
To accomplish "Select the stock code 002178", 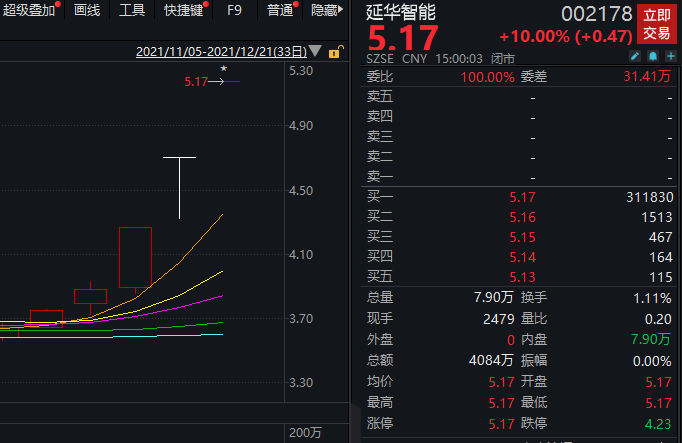I will (596, 14).
